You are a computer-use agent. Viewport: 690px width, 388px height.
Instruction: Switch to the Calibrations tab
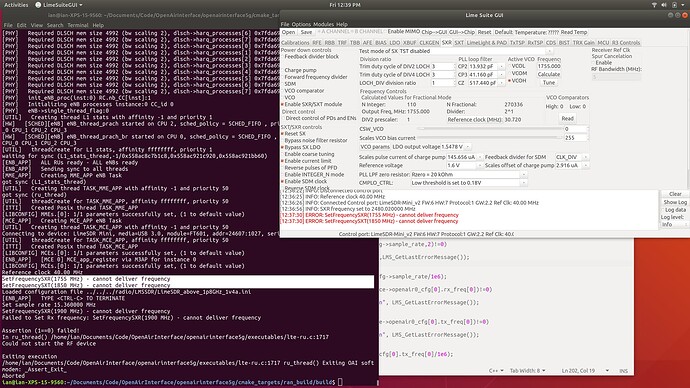(x=295, y=43)
